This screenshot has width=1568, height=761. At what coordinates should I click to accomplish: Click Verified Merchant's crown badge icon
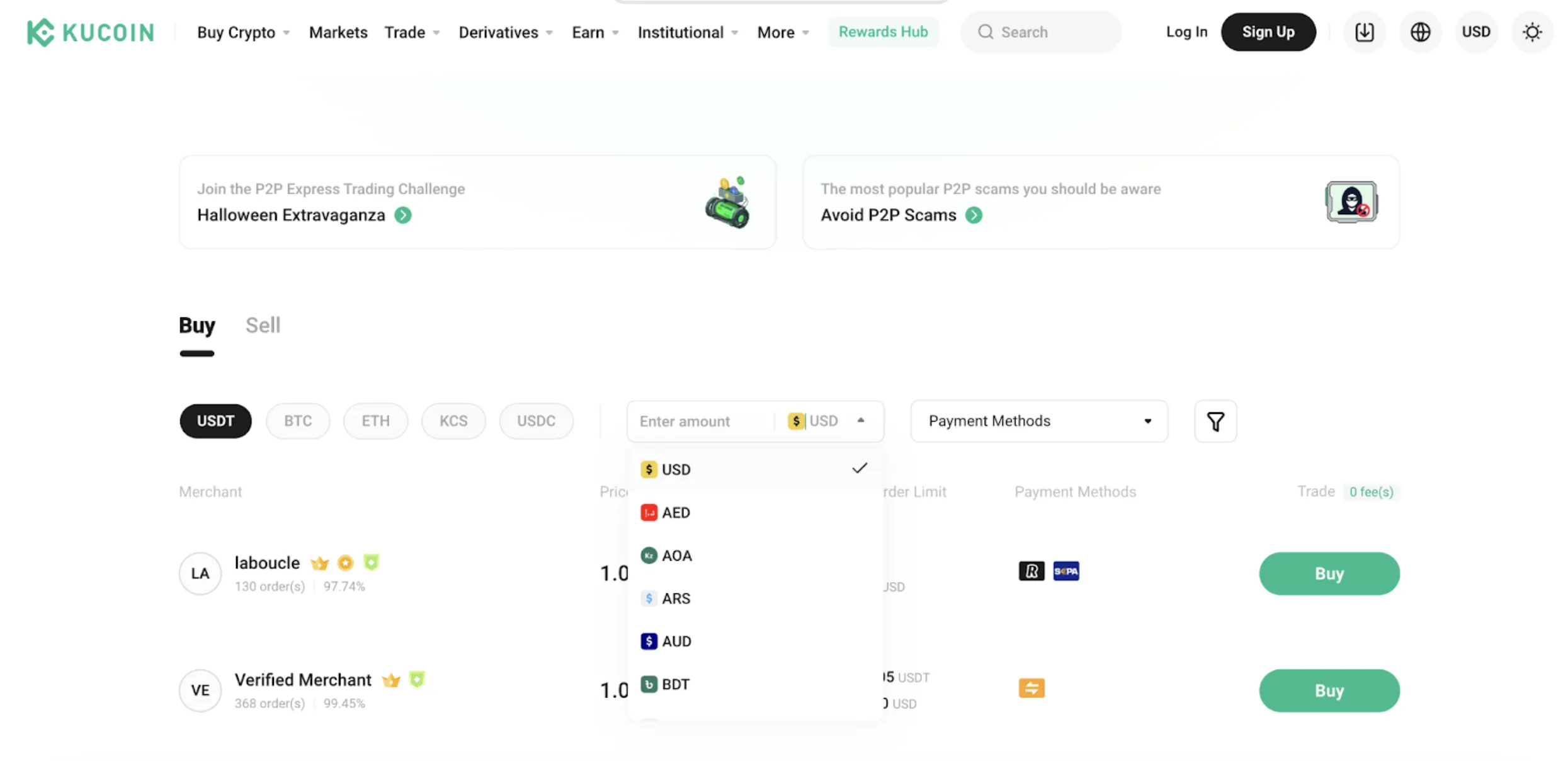(391, 680)
